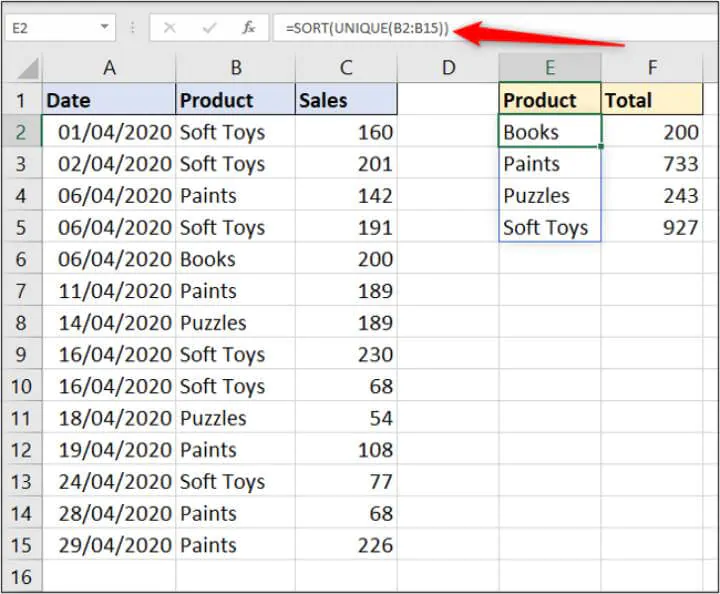Click the Name Box showing E2
720x594 pixels.
(60, 28)
